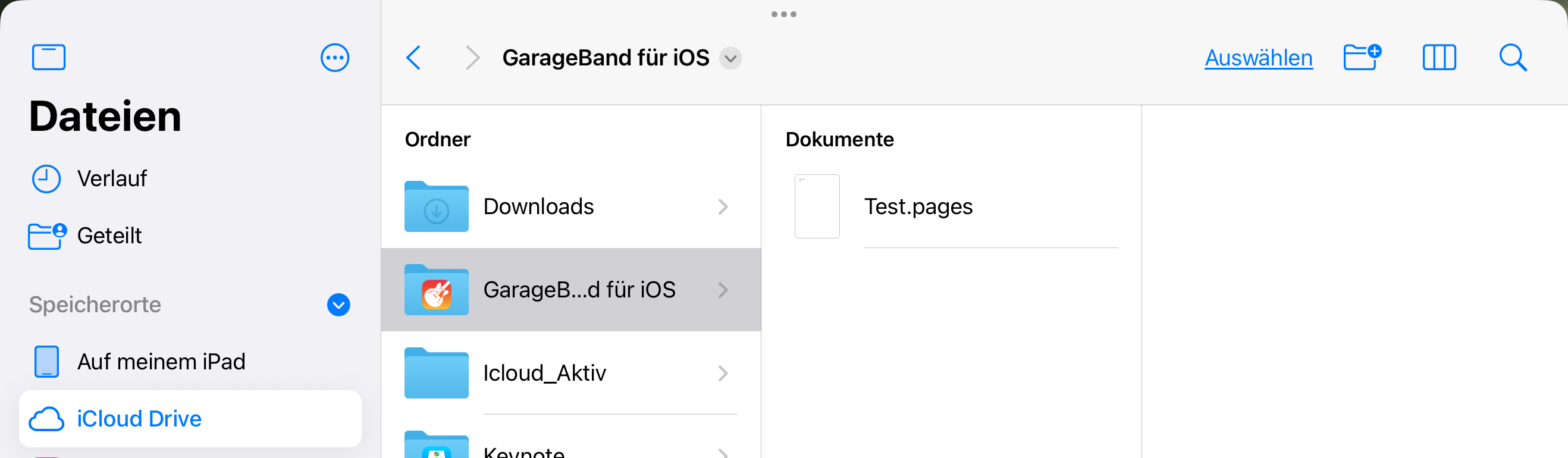The image size is (1568, 458).
Task: Create a new folder via toolbar icon
Action: tap(1362, 58)
